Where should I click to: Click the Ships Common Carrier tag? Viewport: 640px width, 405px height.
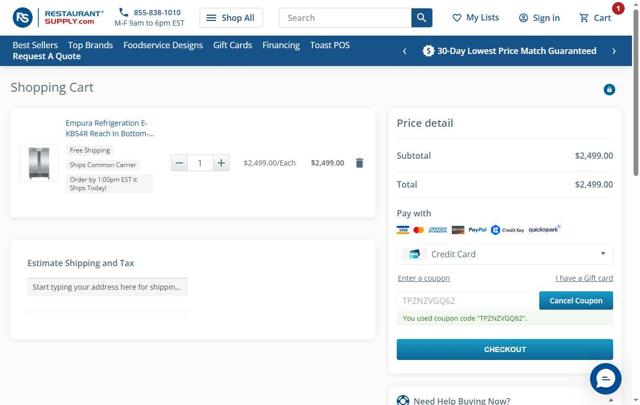[103, 165]
